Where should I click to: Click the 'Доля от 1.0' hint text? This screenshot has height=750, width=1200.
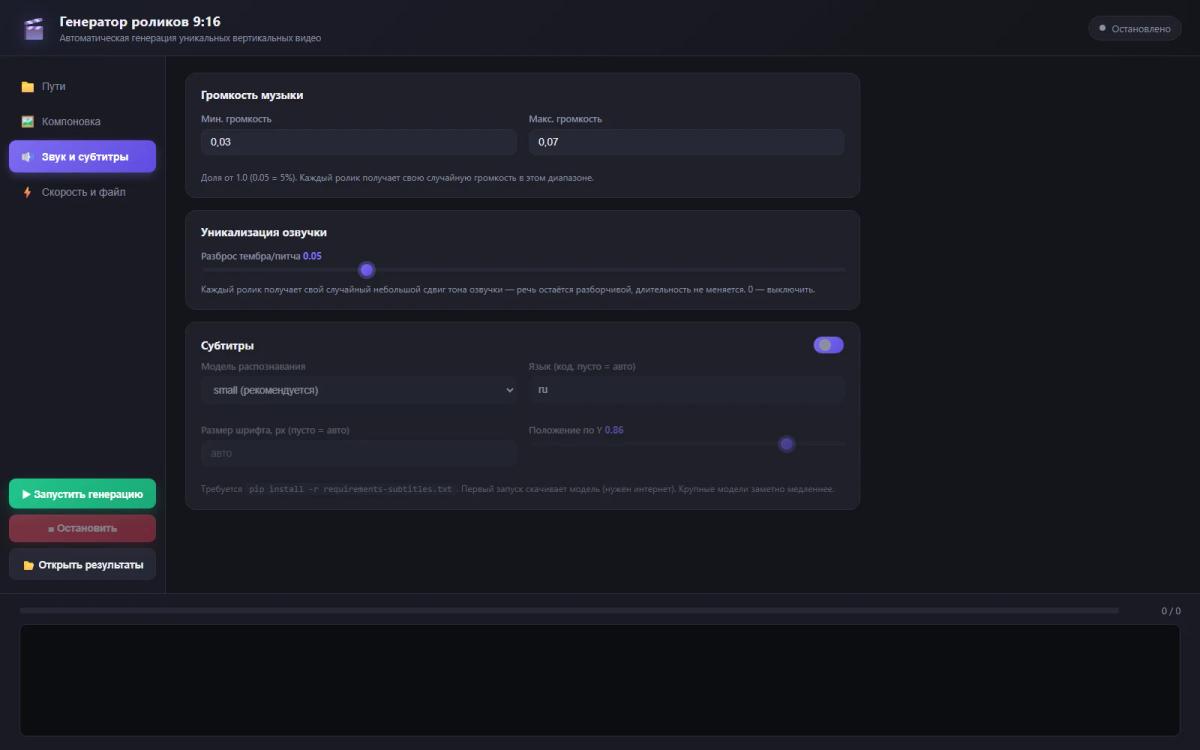(x=397, y=178)
